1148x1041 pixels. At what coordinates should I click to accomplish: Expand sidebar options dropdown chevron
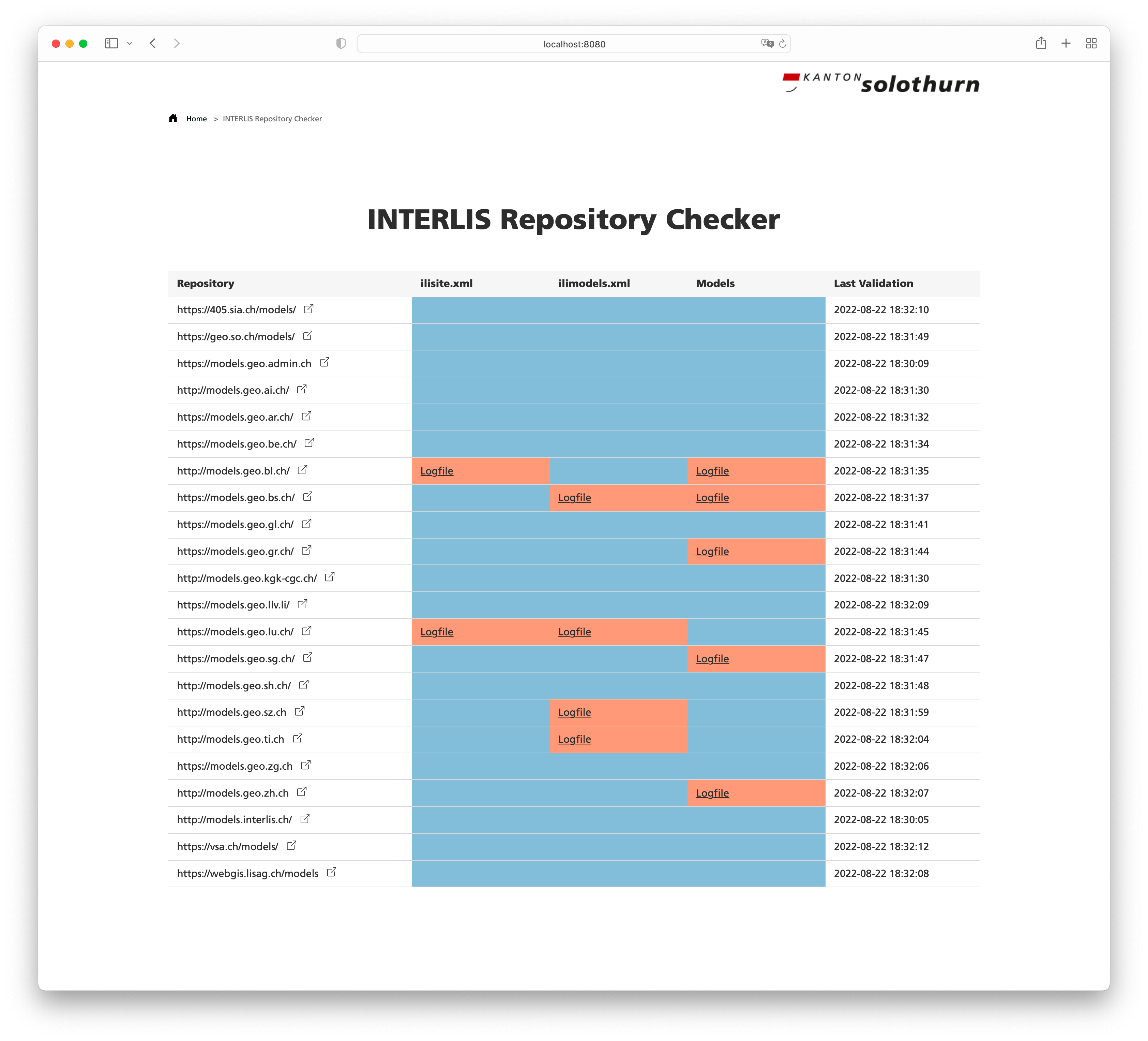click(130, 43)
